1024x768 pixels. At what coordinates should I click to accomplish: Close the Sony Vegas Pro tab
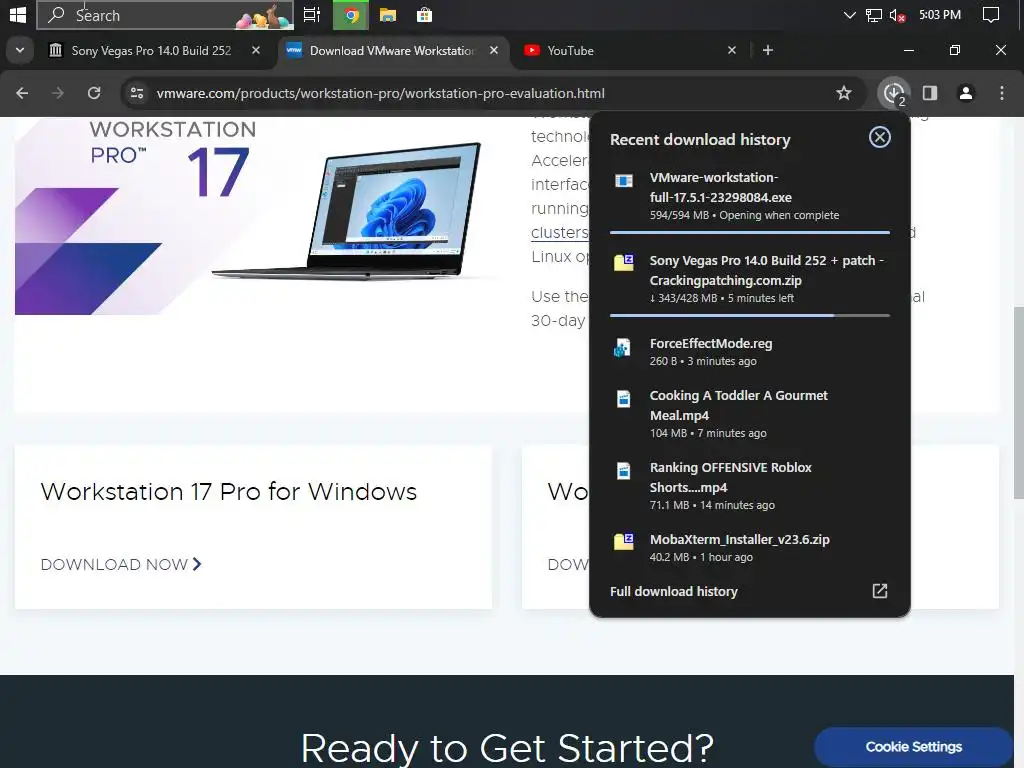(256, 50)
